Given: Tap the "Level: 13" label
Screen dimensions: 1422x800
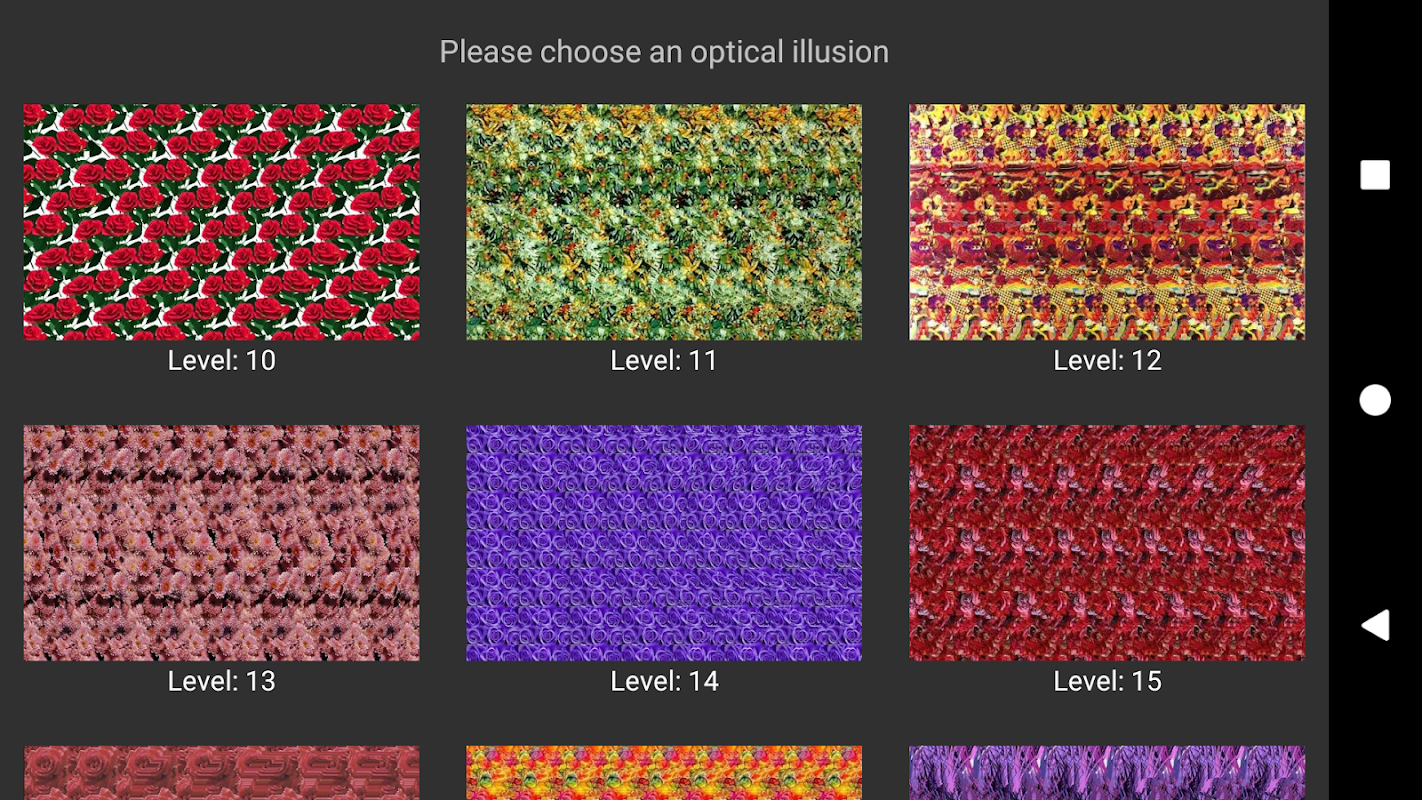Looking at the screenshot, I should (221, 681).
